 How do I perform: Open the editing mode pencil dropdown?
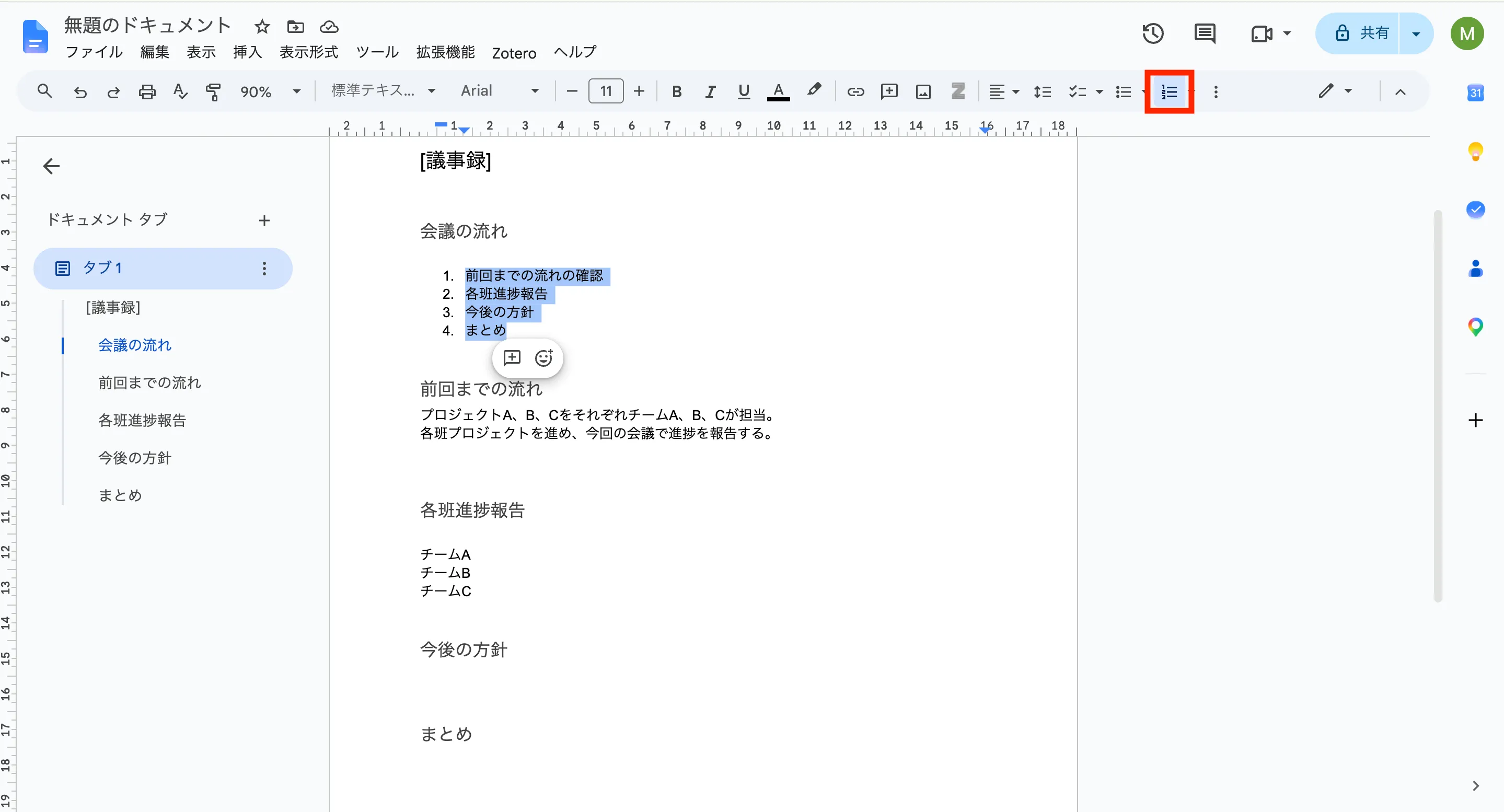[x=1335, y=90]
